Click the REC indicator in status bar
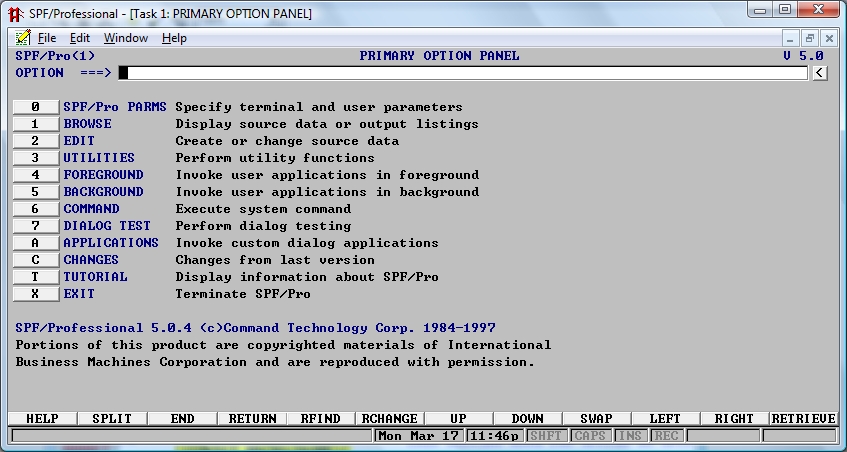 click(x=666, y=435)
